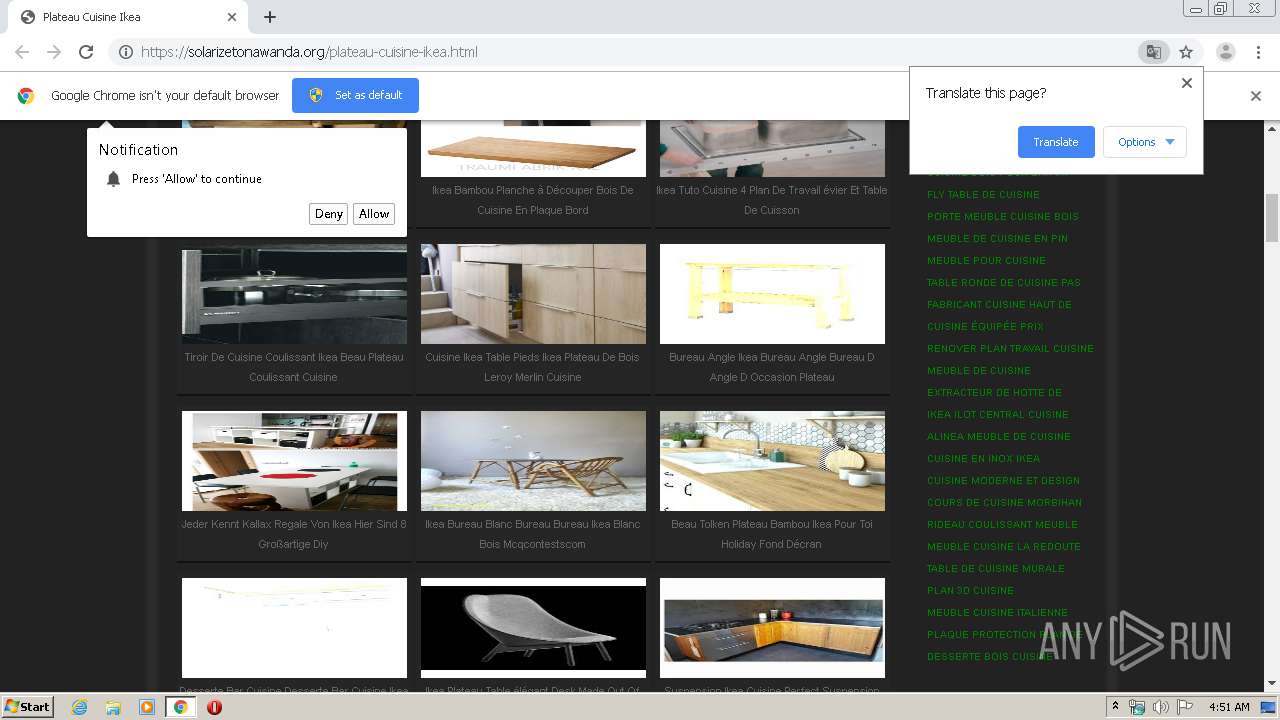This screenshot has width=1280, height=720.
Task: Open the Bureau Angle Ikea thumbnail
Action: pyautogui.click(x=772, y=294)
